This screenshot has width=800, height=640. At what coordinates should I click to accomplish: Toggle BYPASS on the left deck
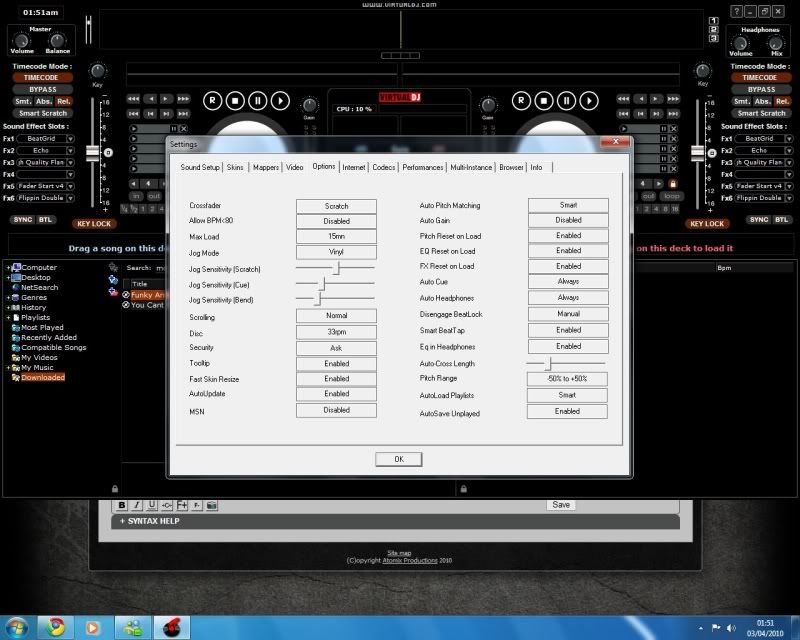[x=42, y=89]
